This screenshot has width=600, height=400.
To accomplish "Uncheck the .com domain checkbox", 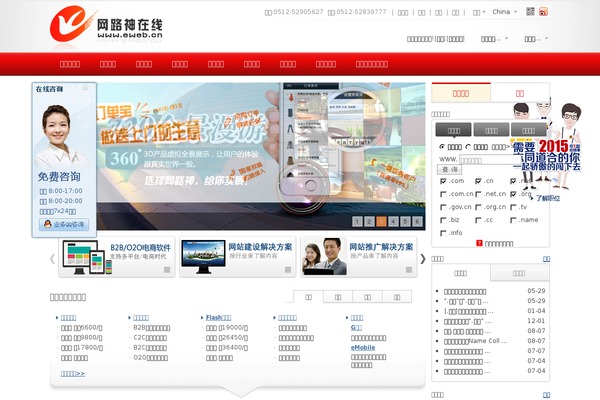I will [x=443, y=181].
